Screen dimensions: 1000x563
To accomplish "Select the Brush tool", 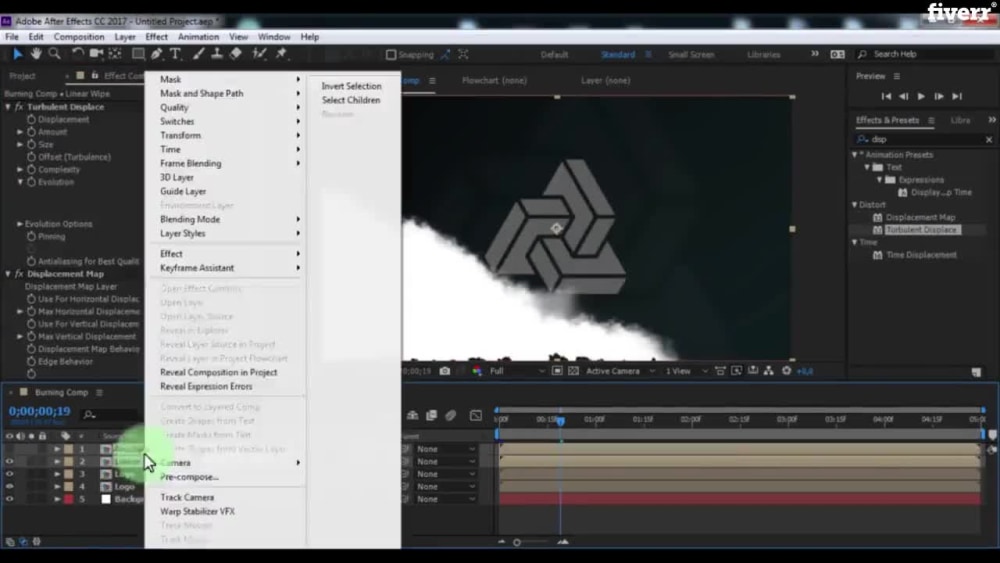I will click(198, 54).
